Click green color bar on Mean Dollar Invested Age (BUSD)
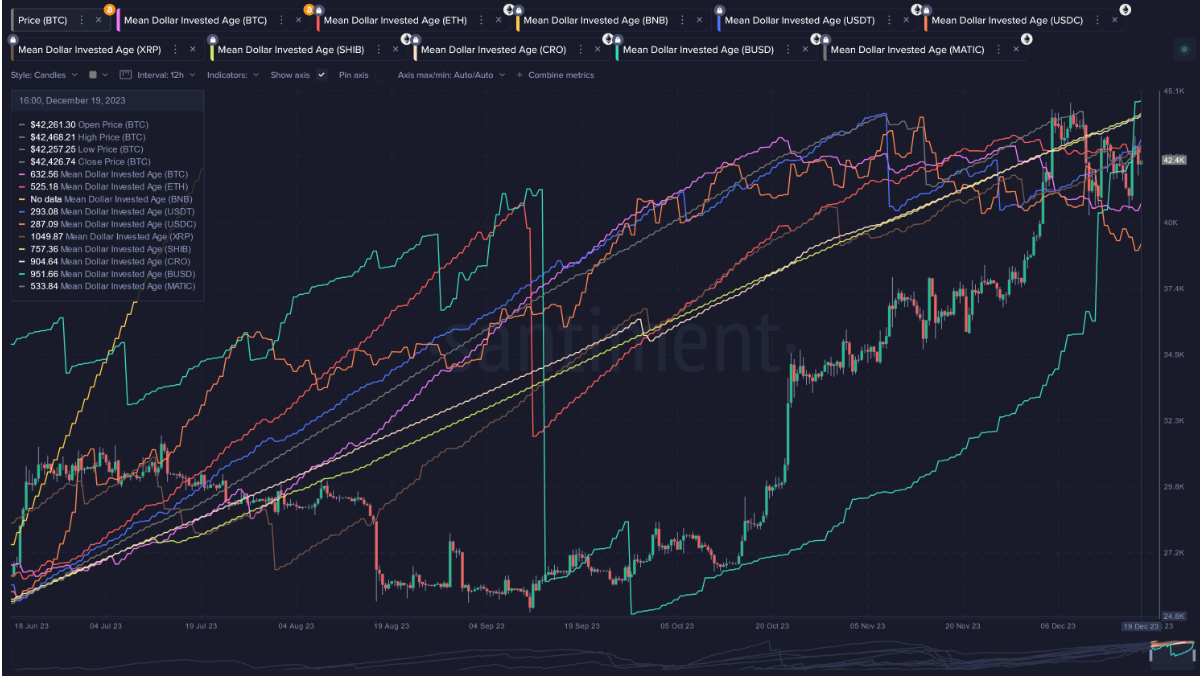This screenshot has width=1200, height=676. click(x=617, y=50)
